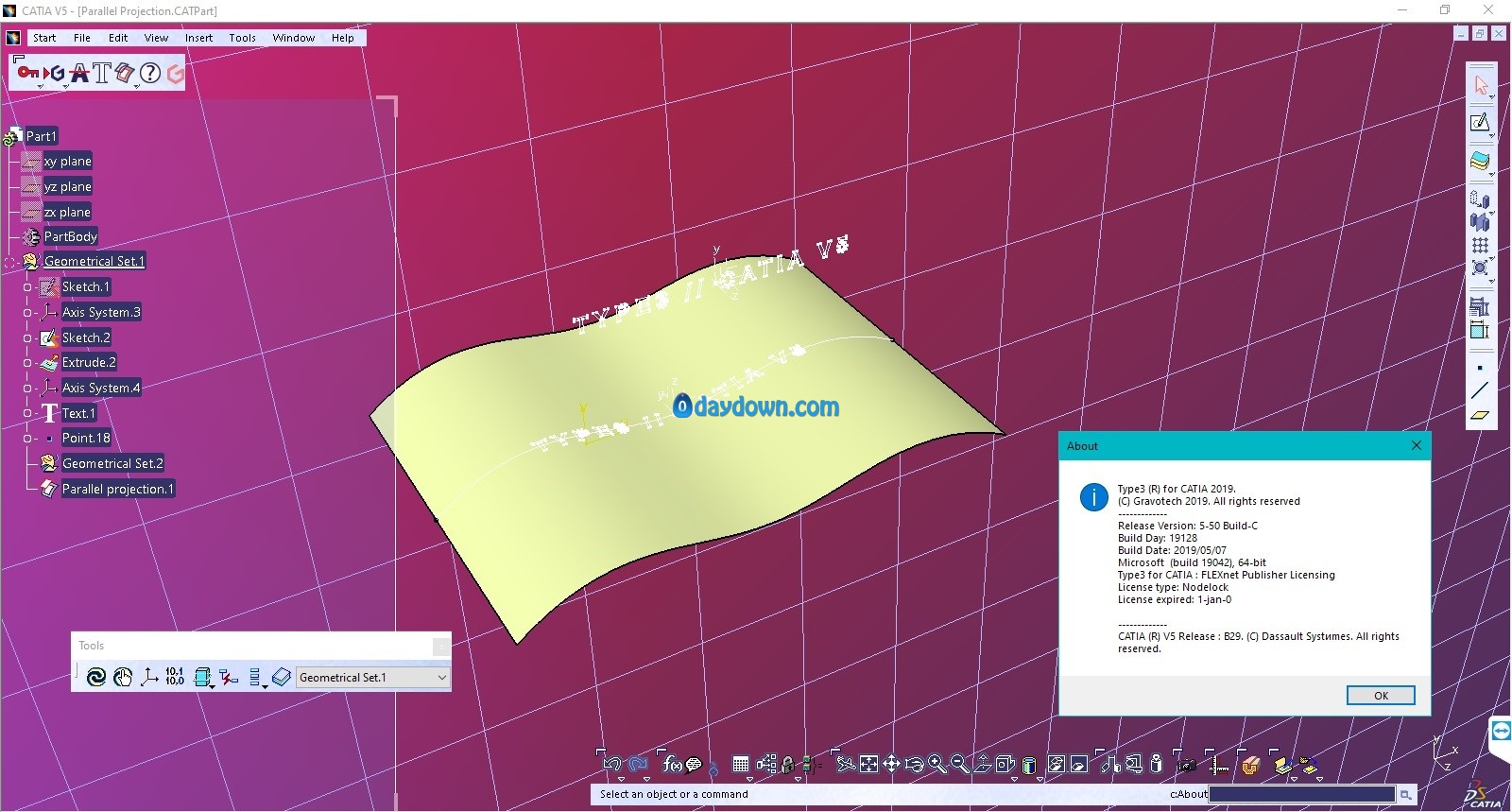Click the Point creation tool

pyautogui.click(x=1480, y=368)
